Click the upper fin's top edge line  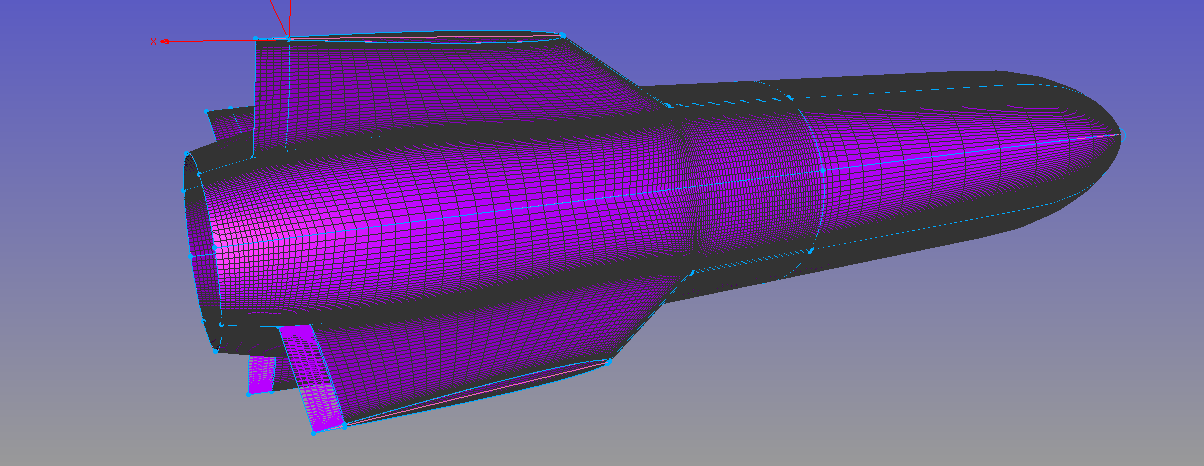pyautogui.click(x=420, y=40)
